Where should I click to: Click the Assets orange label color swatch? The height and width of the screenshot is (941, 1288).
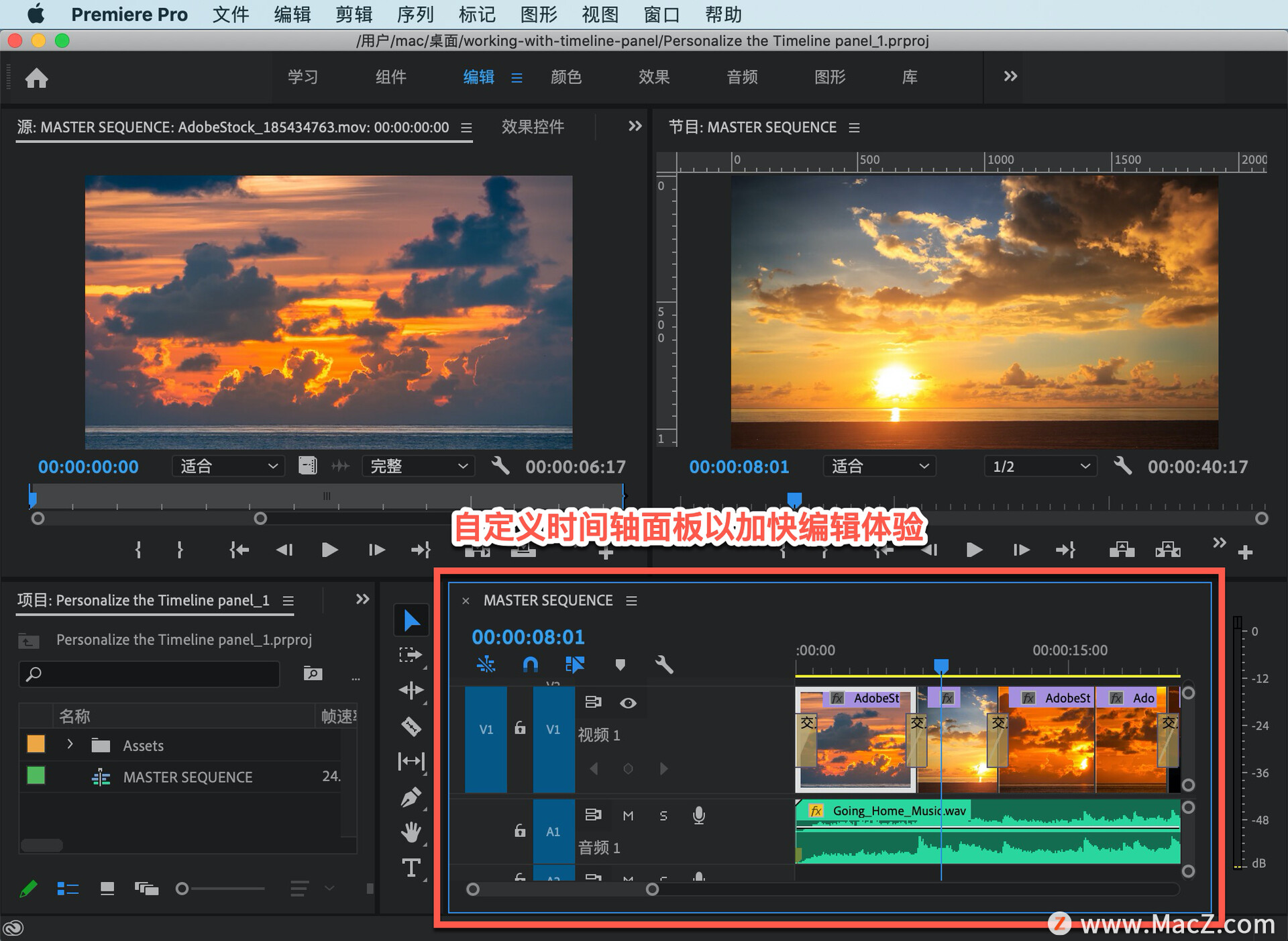[36, 744]
